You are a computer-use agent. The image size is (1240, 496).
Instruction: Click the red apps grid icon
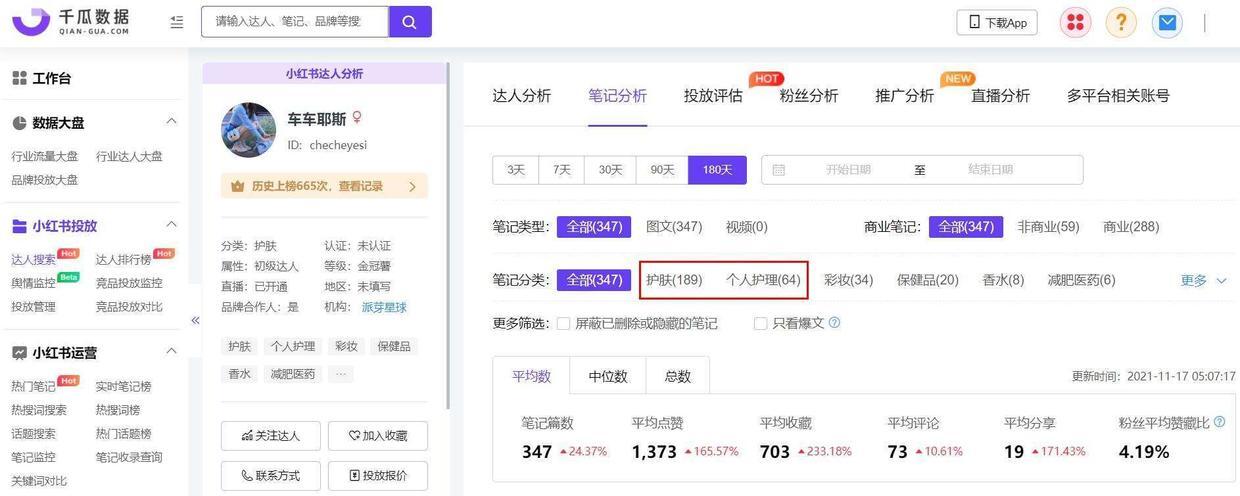click(x=1075, y=22)
